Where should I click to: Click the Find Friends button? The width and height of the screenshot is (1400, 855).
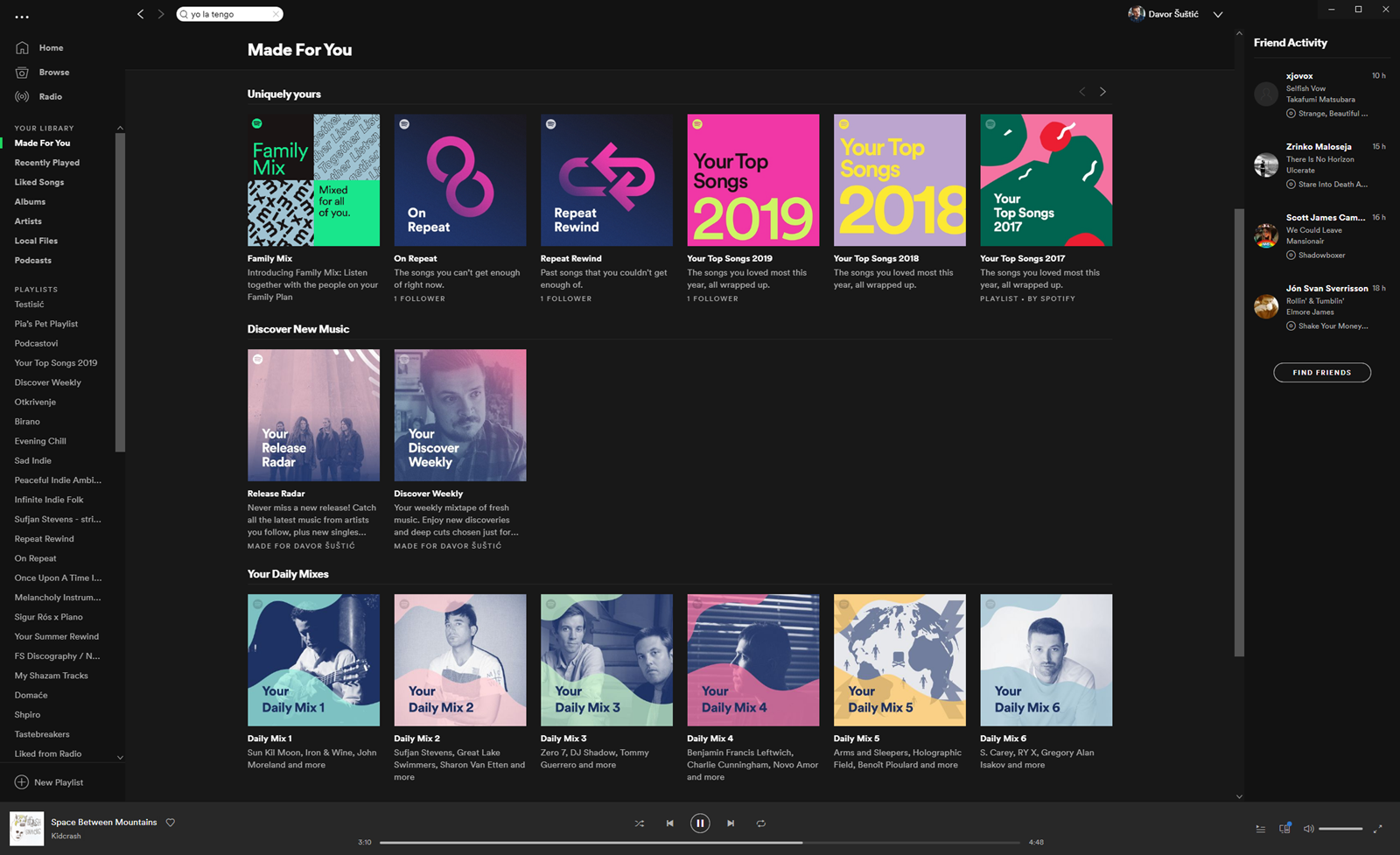point(1322,373)
